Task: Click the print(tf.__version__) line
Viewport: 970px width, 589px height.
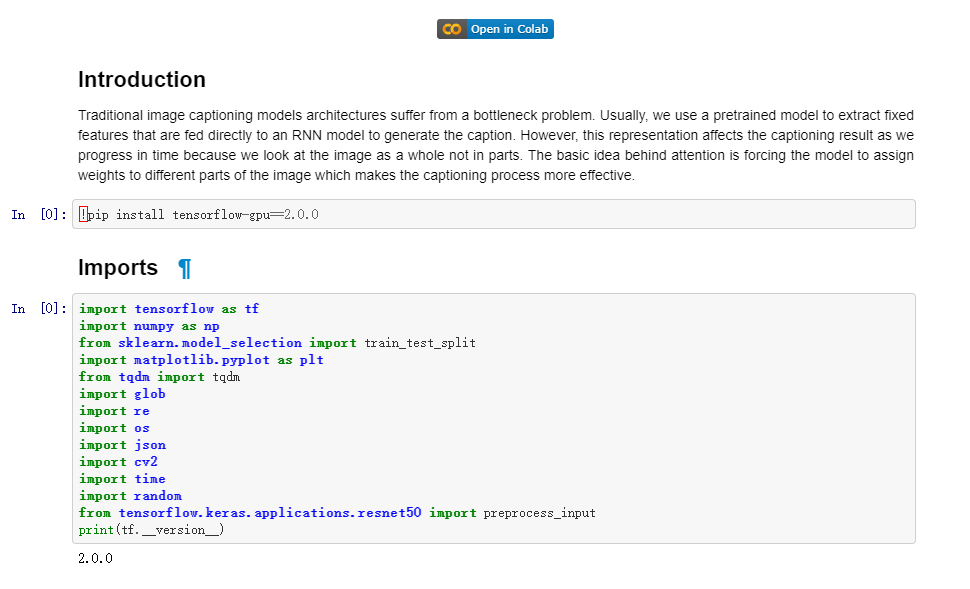Action: (151, 530)
